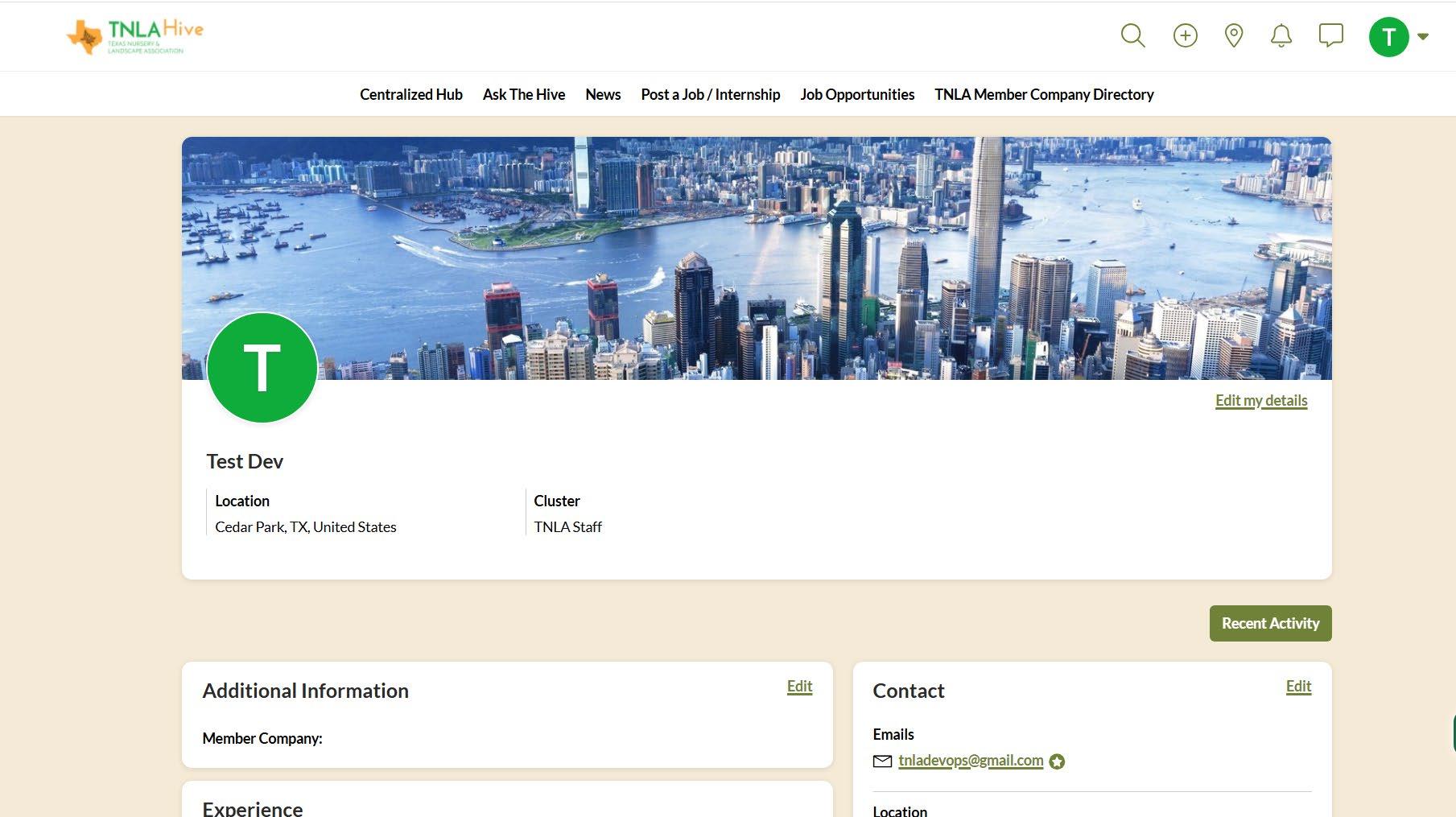The image size is (1456, 817).
Task: Click the TNLA Hive logo
Action: click(x=135, y=36)
